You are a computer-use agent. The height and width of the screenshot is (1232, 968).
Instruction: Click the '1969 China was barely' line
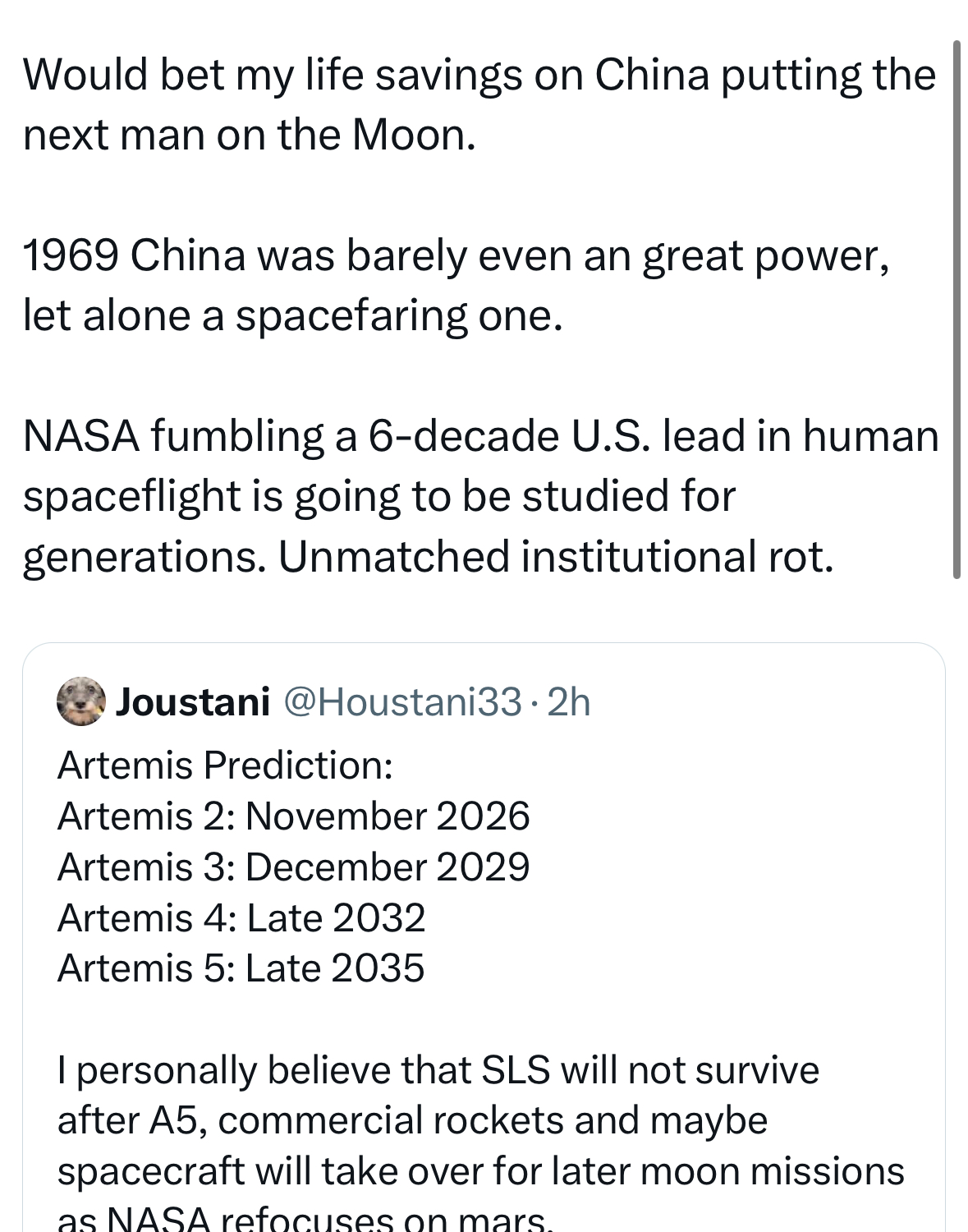(x=456, y=256)
